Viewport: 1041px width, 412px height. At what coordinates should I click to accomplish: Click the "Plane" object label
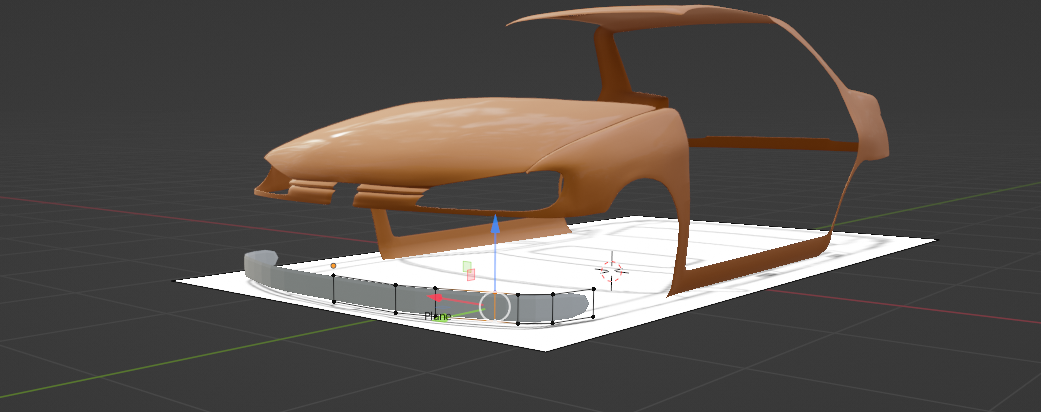click(438, 316)
